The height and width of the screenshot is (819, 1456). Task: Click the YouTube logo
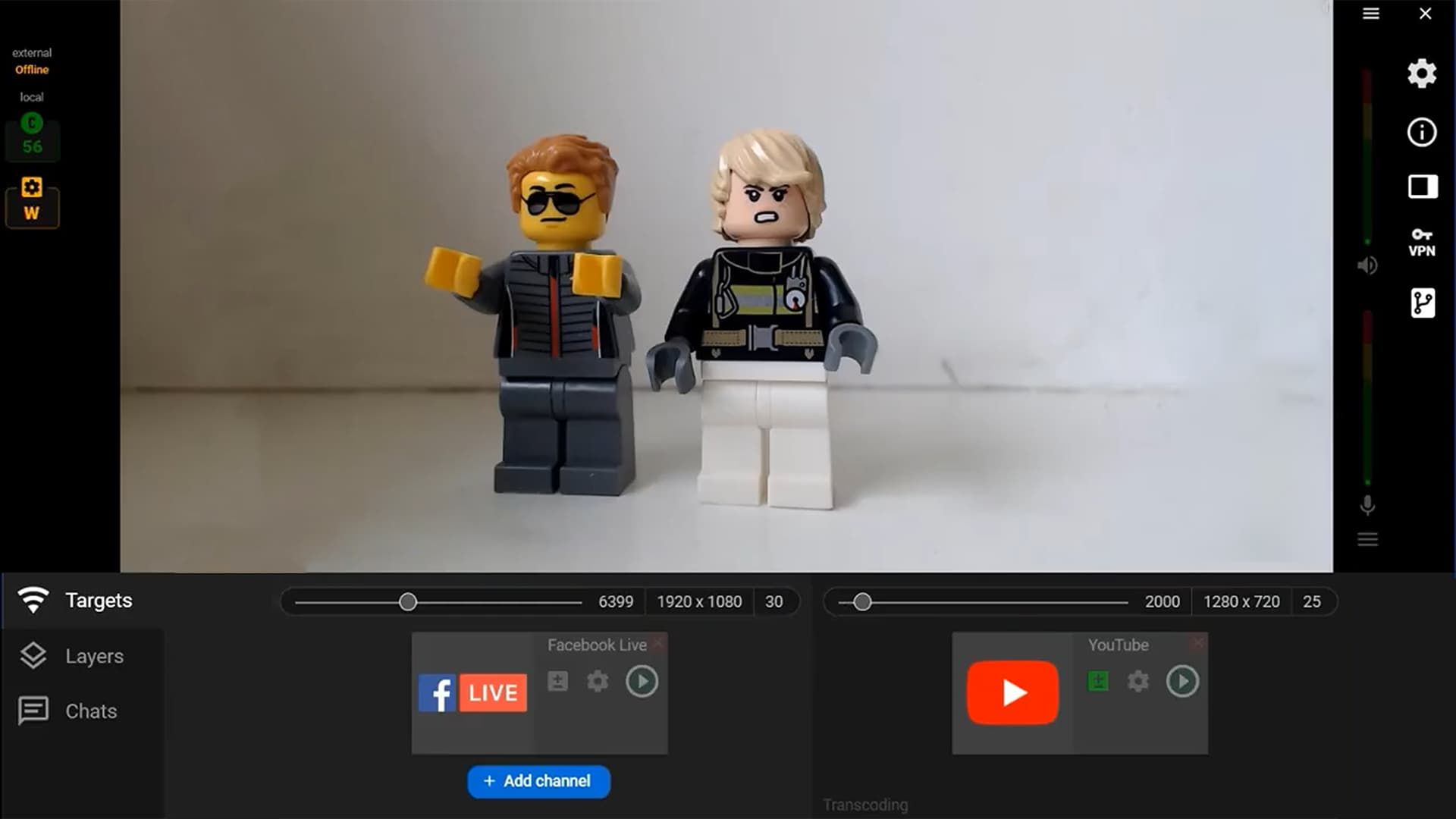click(1012, 692)
